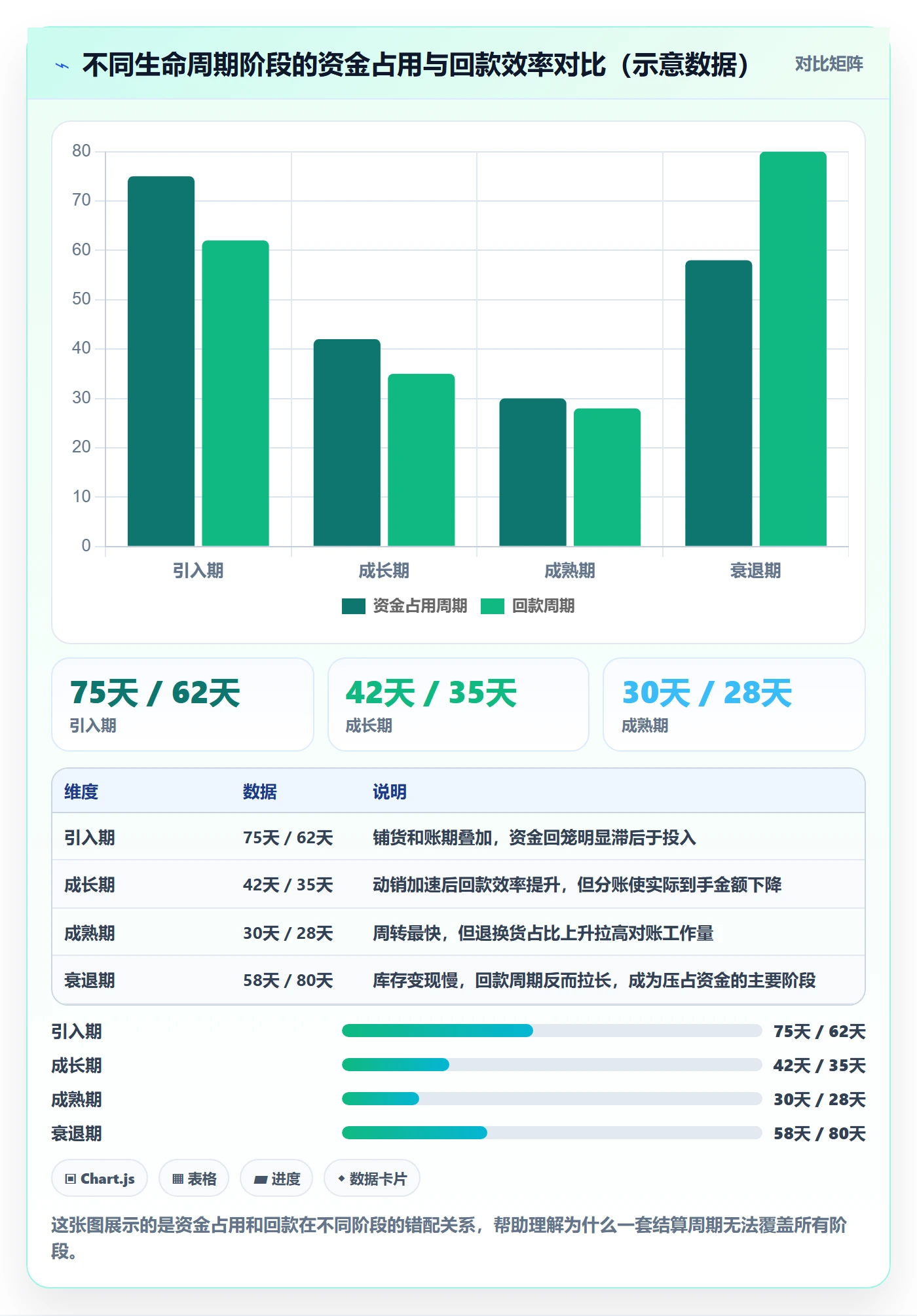
Task: Click table value 42天 / 35天
Action: coord(288,885)
